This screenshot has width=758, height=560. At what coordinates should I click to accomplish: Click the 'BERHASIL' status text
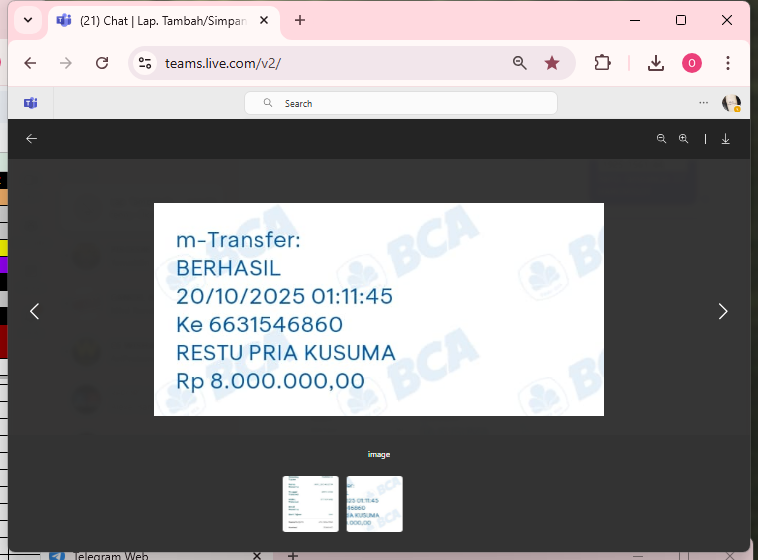point(228,268)
